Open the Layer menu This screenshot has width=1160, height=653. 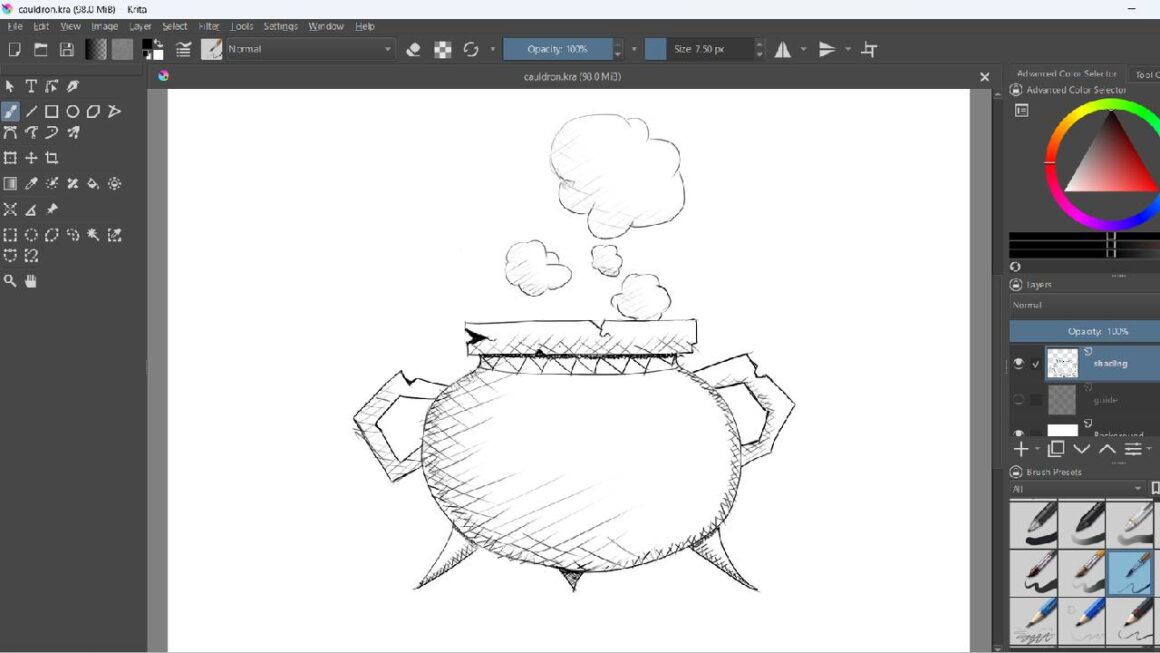[140, 26]
